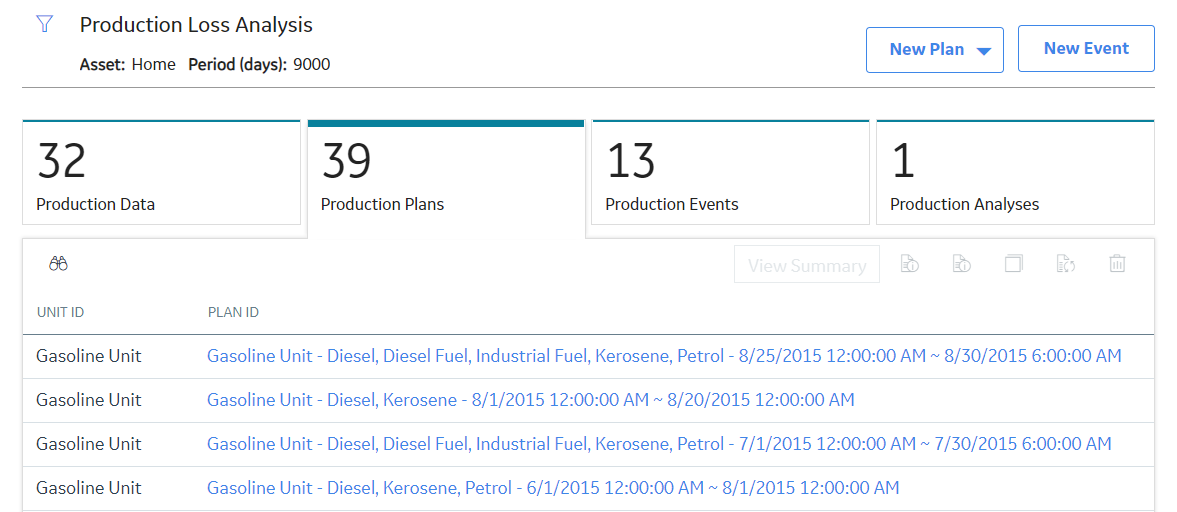This screenshot has width=1177, height=512.
Task: Click the View Summary button
Action: click(807, 265)
